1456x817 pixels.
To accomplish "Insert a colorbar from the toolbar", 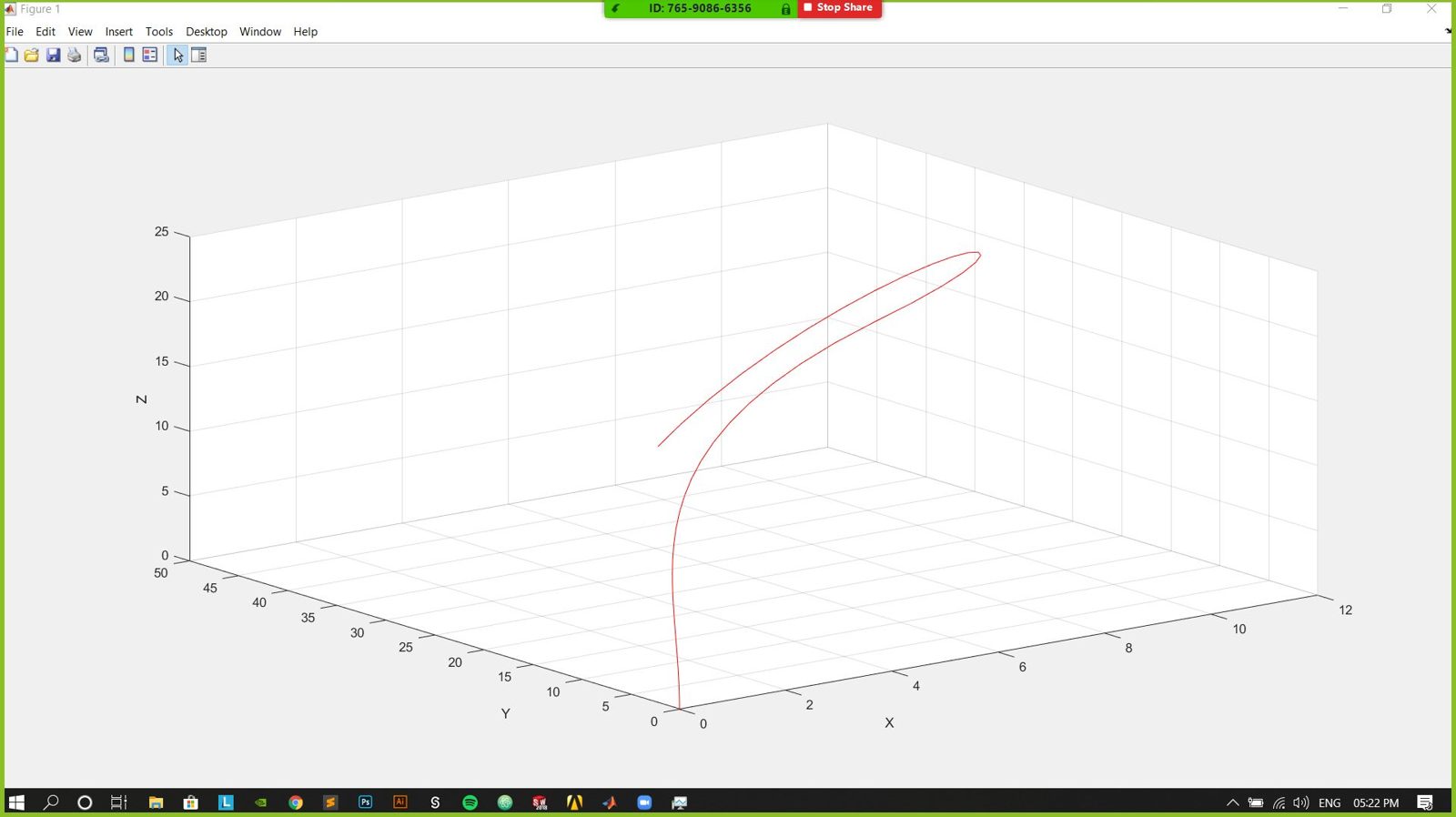I will tap(129, 55).
